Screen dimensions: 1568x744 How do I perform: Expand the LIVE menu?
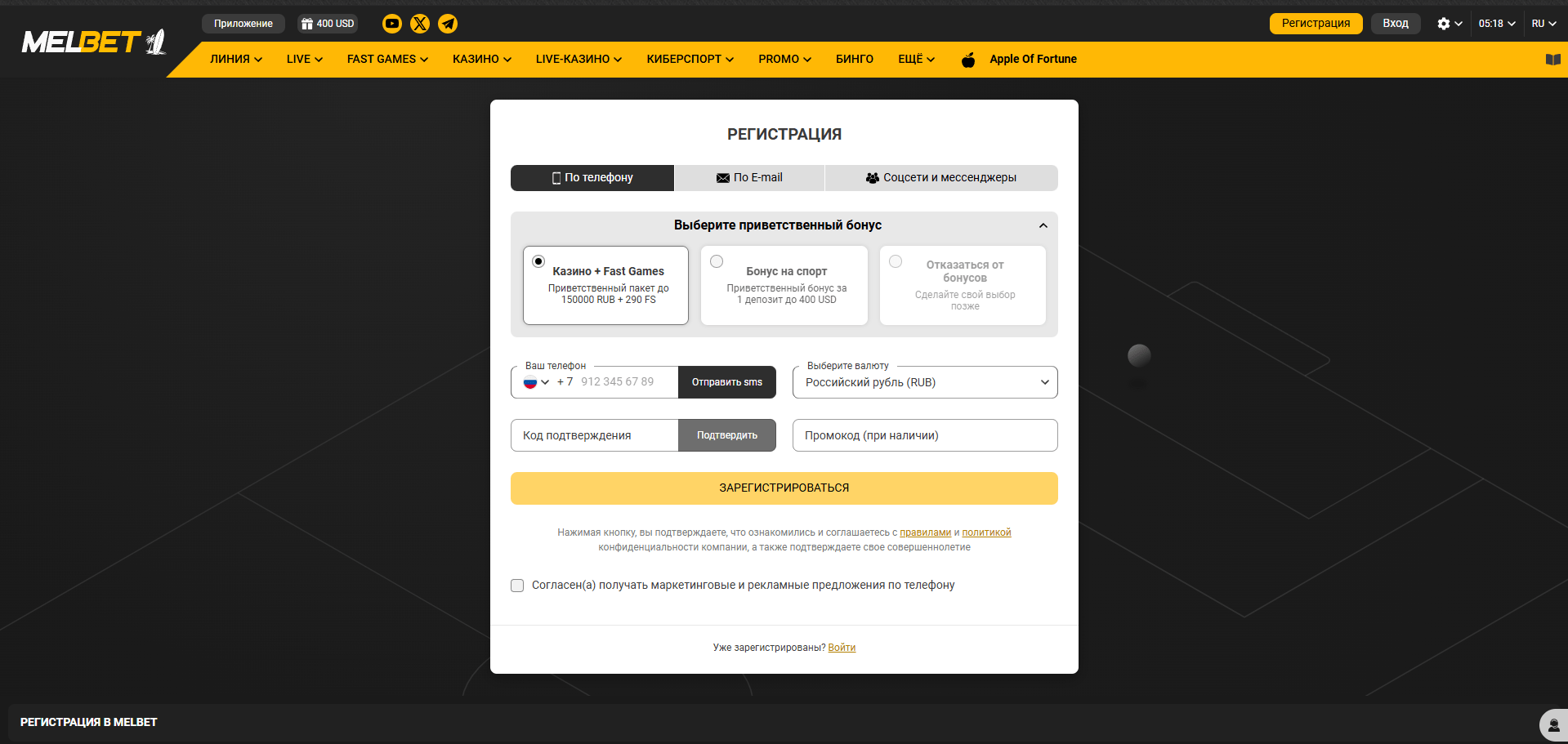[305, 60]
